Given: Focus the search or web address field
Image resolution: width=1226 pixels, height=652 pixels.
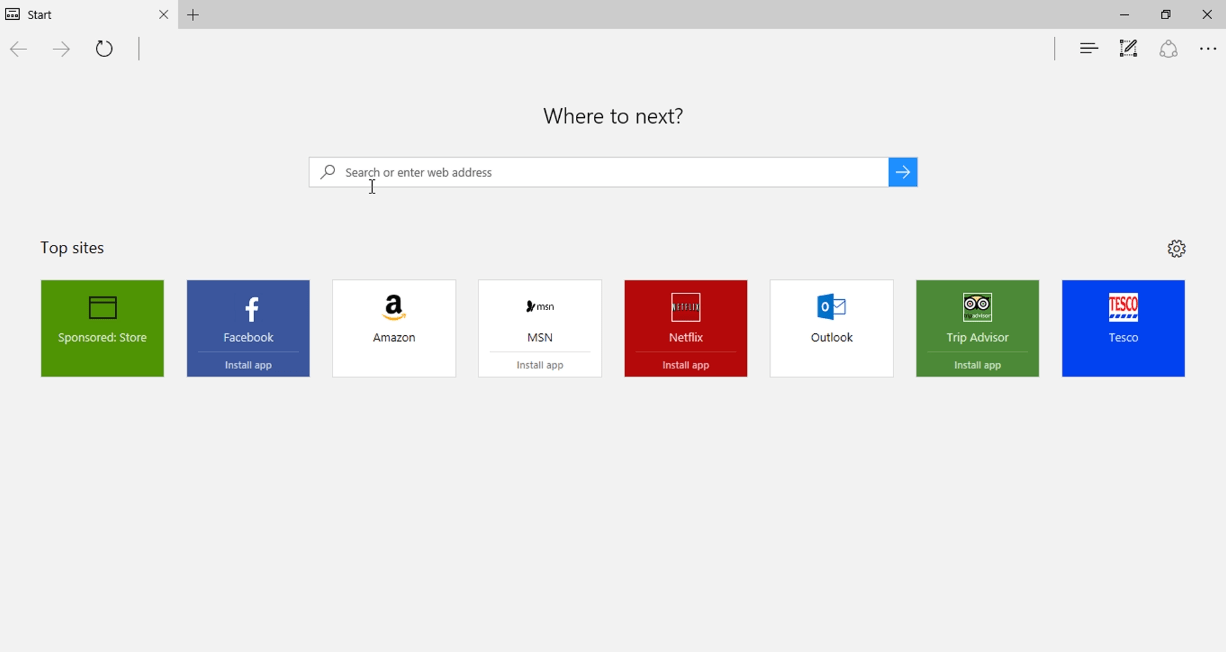Looking at the screenshot, I should click(598, 172).
